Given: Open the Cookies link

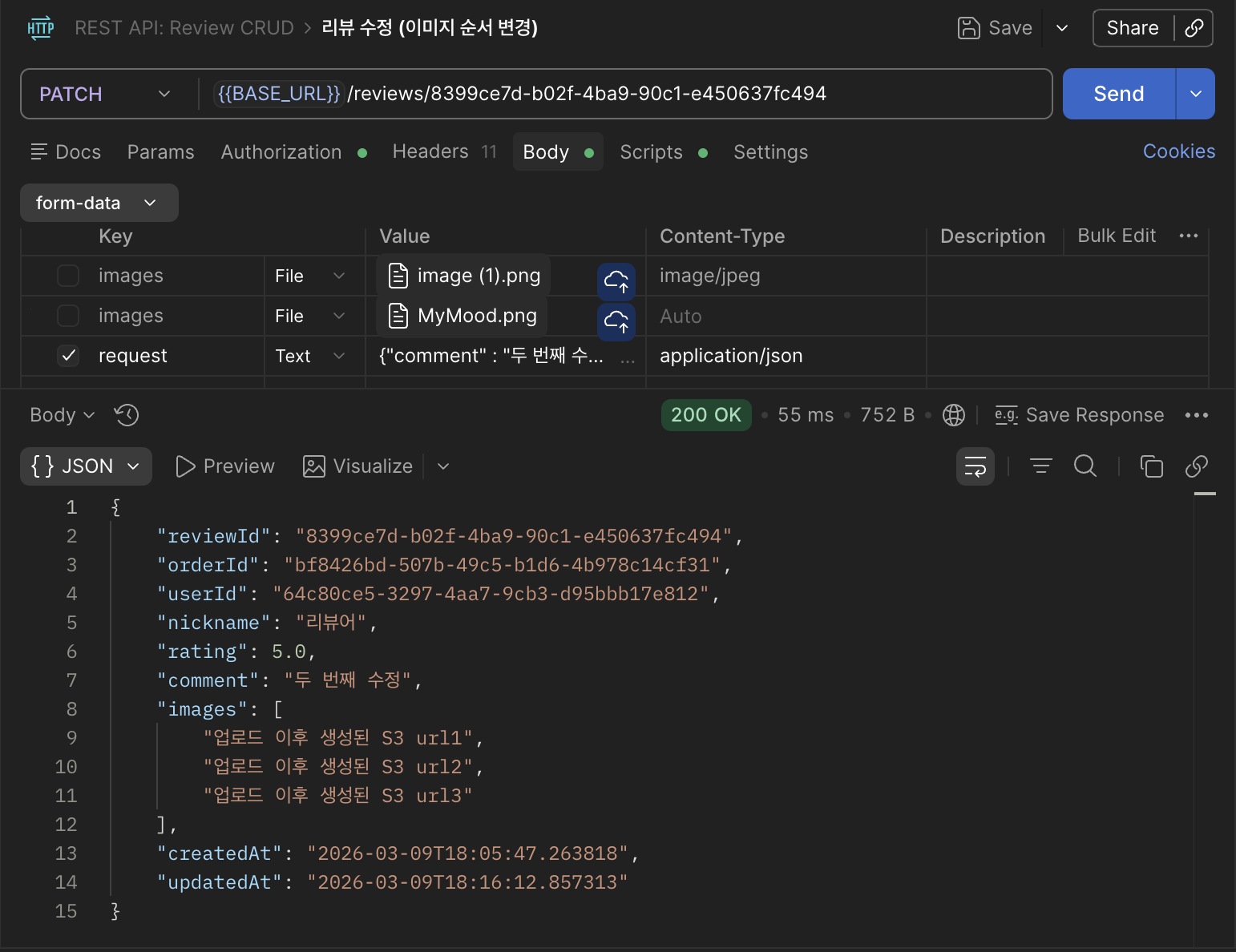Looking at the screenshot, I should [x=1179, y=151].
